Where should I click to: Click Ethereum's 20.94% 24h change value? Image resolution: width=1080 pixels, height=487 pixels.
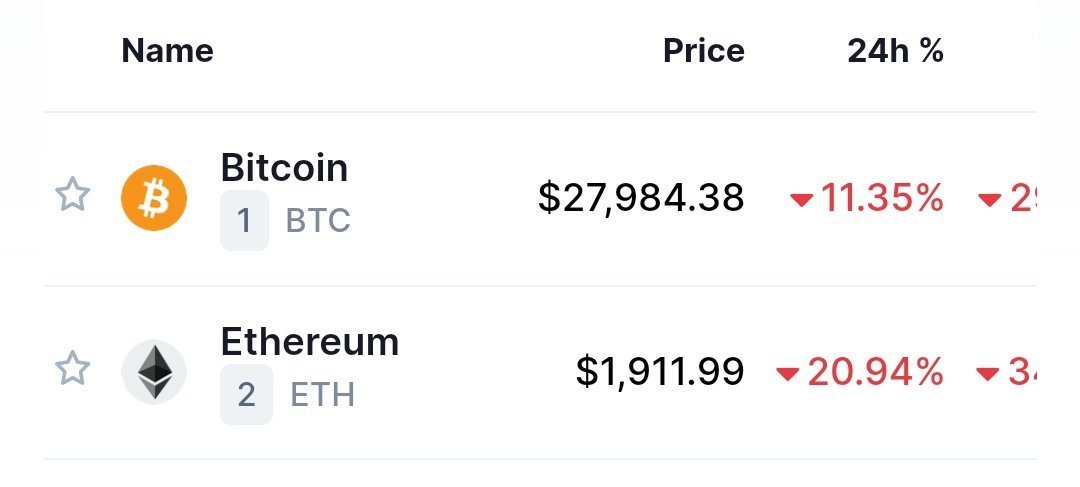tap(875, 373)
